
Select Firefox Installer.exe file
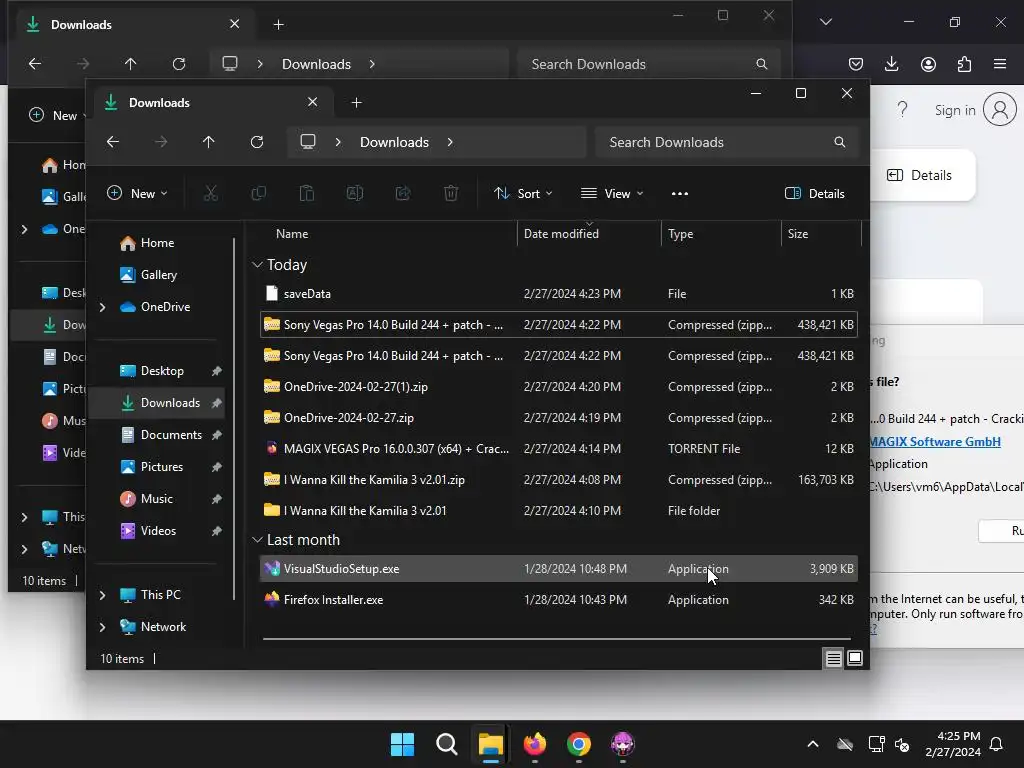coord(558,600)
